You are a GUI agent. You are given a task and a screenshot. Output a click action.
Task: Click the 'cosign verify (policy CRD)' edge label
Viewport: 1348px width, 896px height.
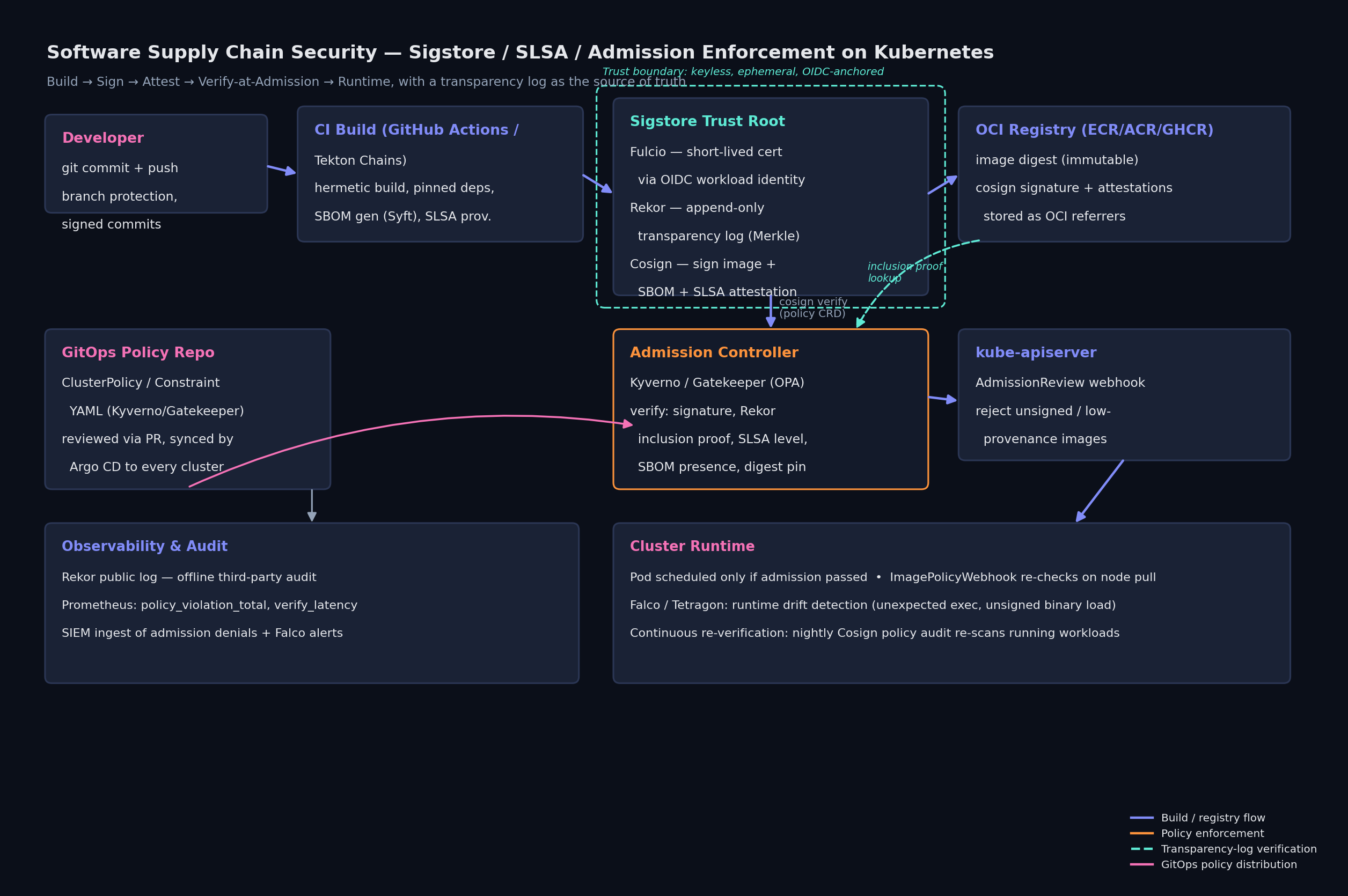click(813, 308)
